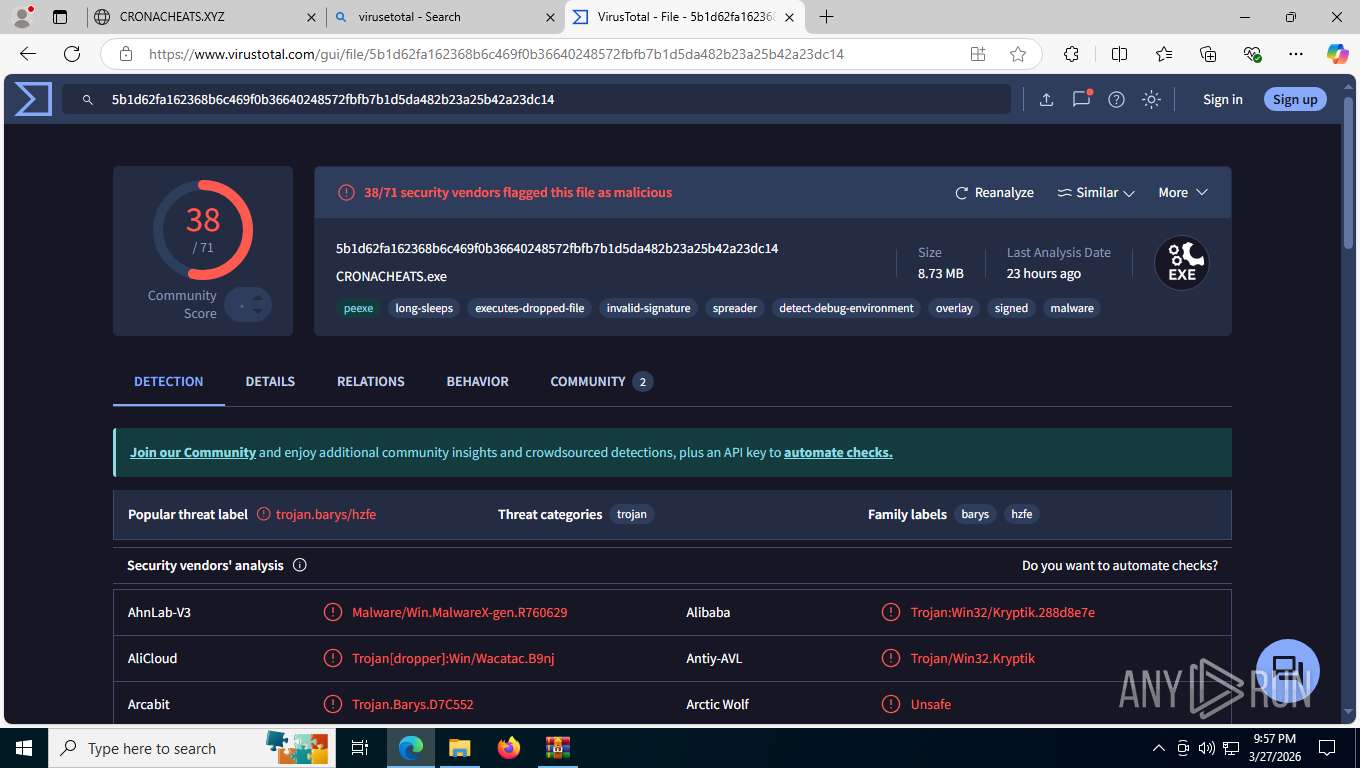The width and height of the screenshot is (1360, 768).
Task: Click the favorites star icon in address bar
Action: pyautogui.click(x=1018, y=54)
